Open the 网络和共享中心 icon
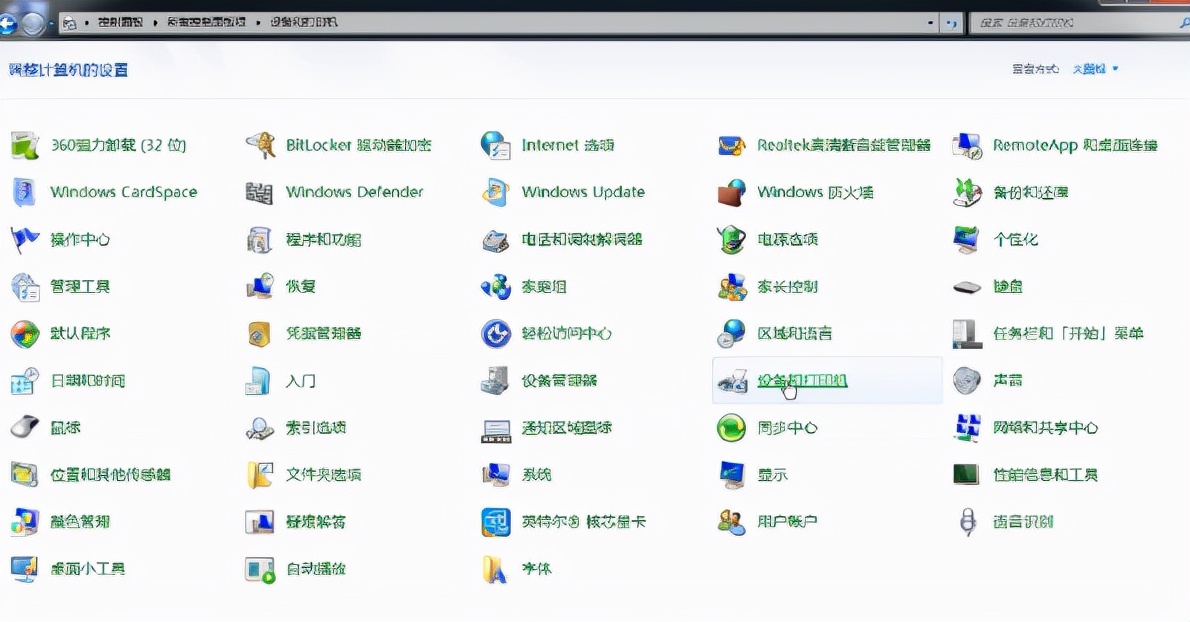 point(968,428)
